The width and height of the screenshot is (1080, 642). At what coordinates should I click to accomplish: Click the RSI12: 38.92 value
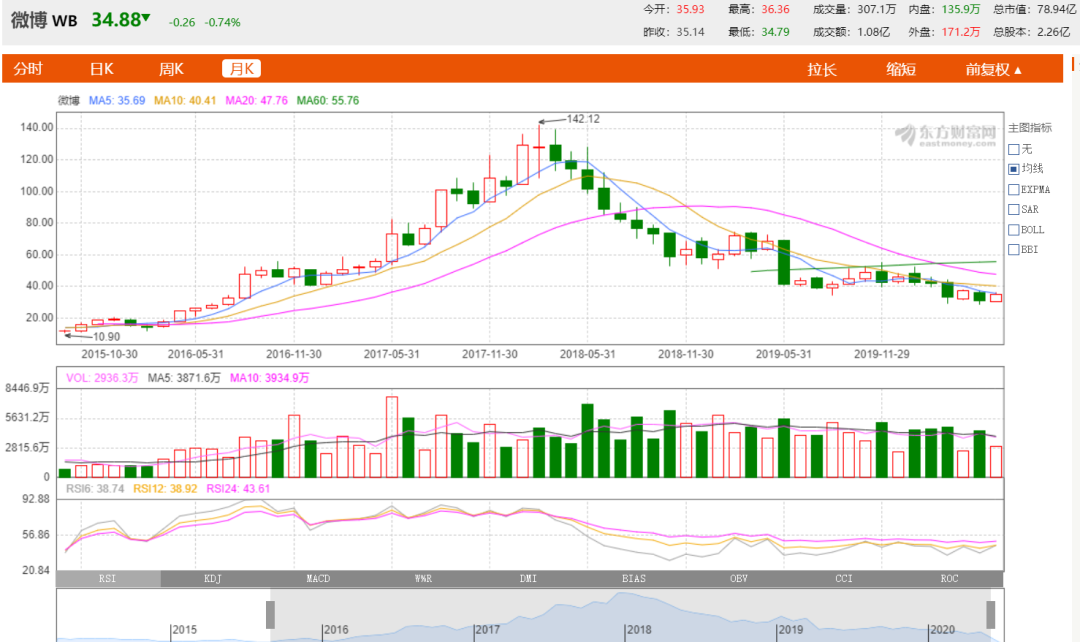[165, 489]
